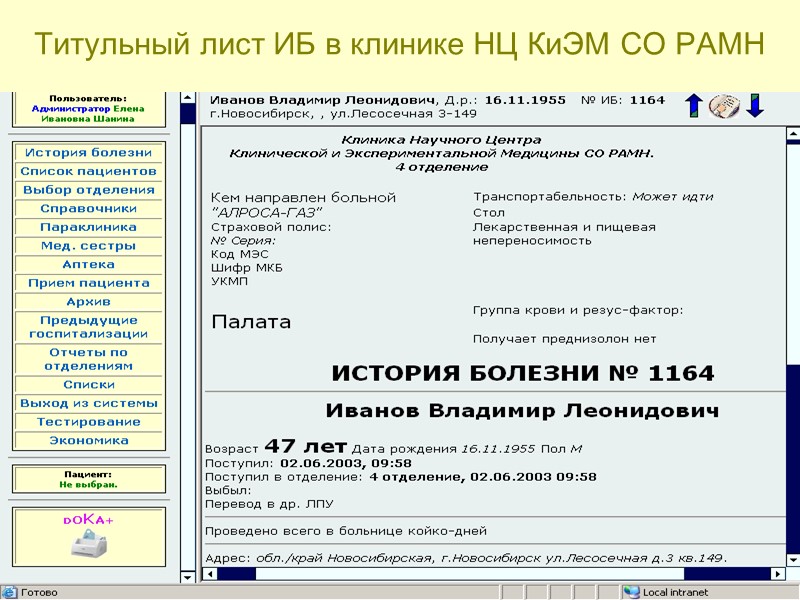This screenshot has width=800, height=600.
Task: Open the Списки menu item
Action: 89,385
